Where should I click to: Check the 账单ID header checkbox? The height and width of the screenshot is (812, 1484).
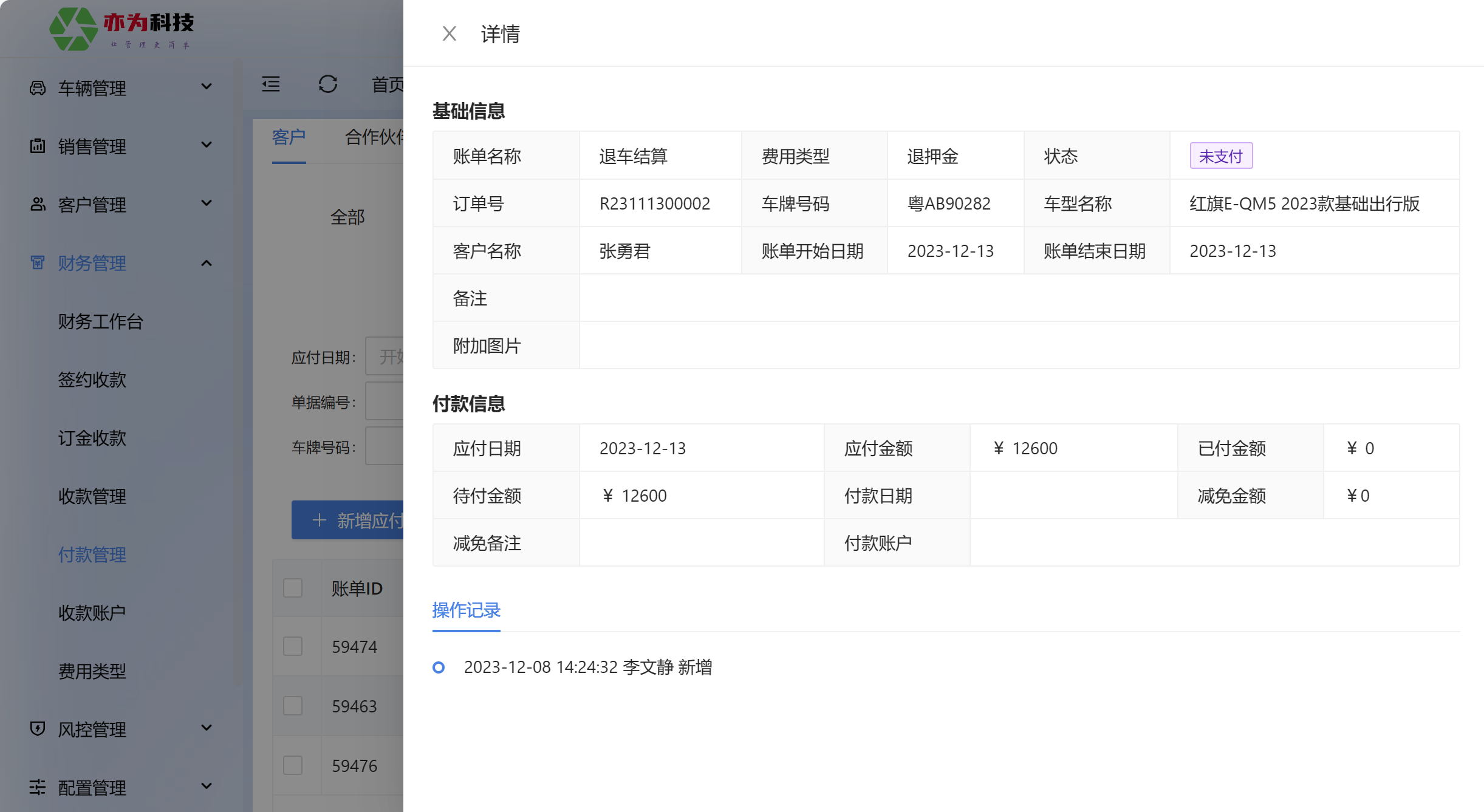293,588
